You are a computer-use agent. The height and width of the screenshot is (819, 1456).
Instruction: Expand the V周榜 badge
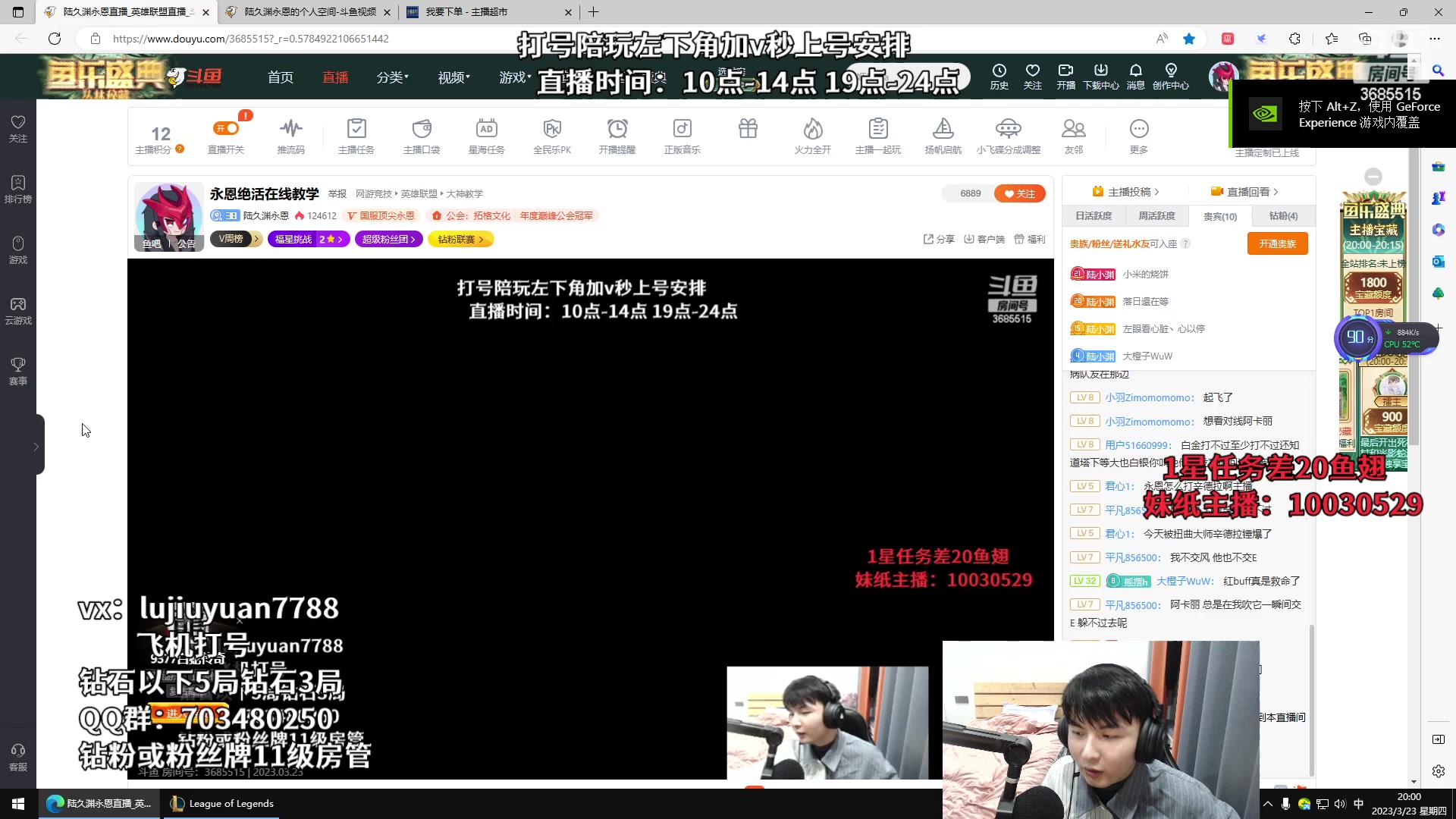coord(236,239)
